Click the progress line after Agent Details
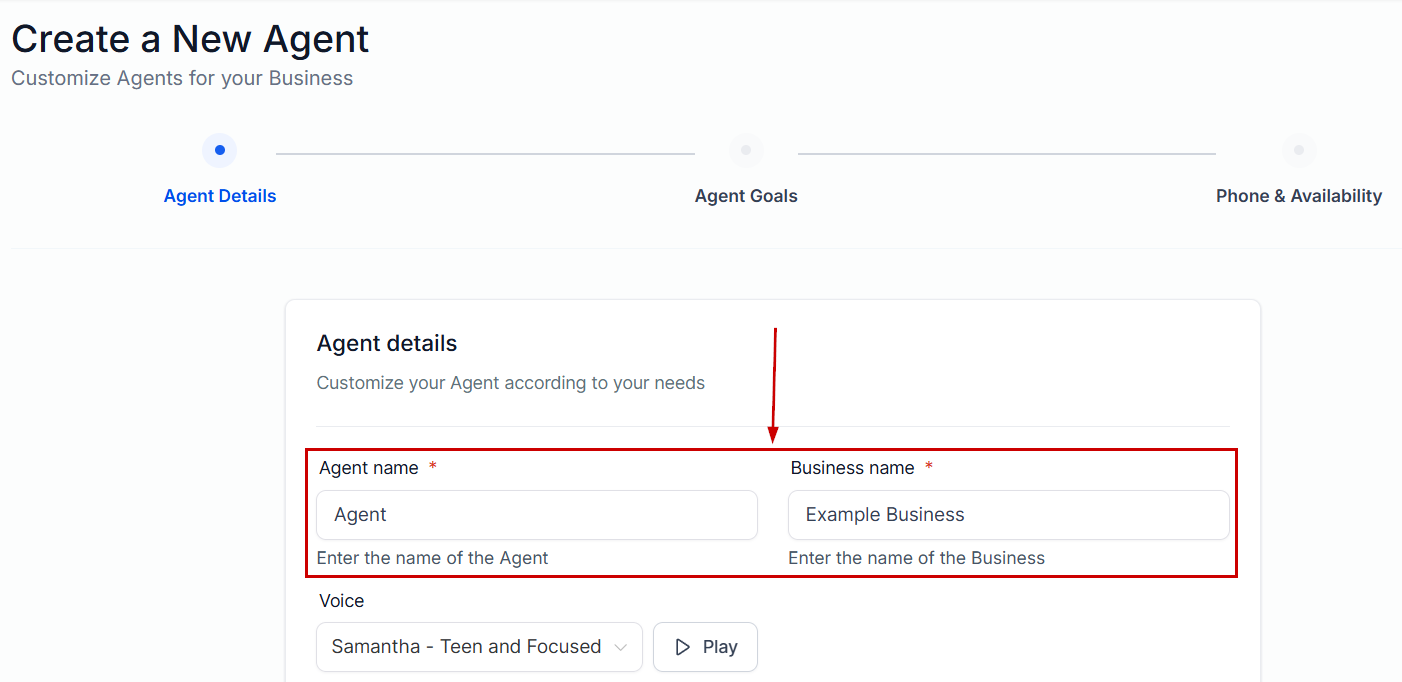This screenshot has height=682, width=1402. [x=485, y=154]
